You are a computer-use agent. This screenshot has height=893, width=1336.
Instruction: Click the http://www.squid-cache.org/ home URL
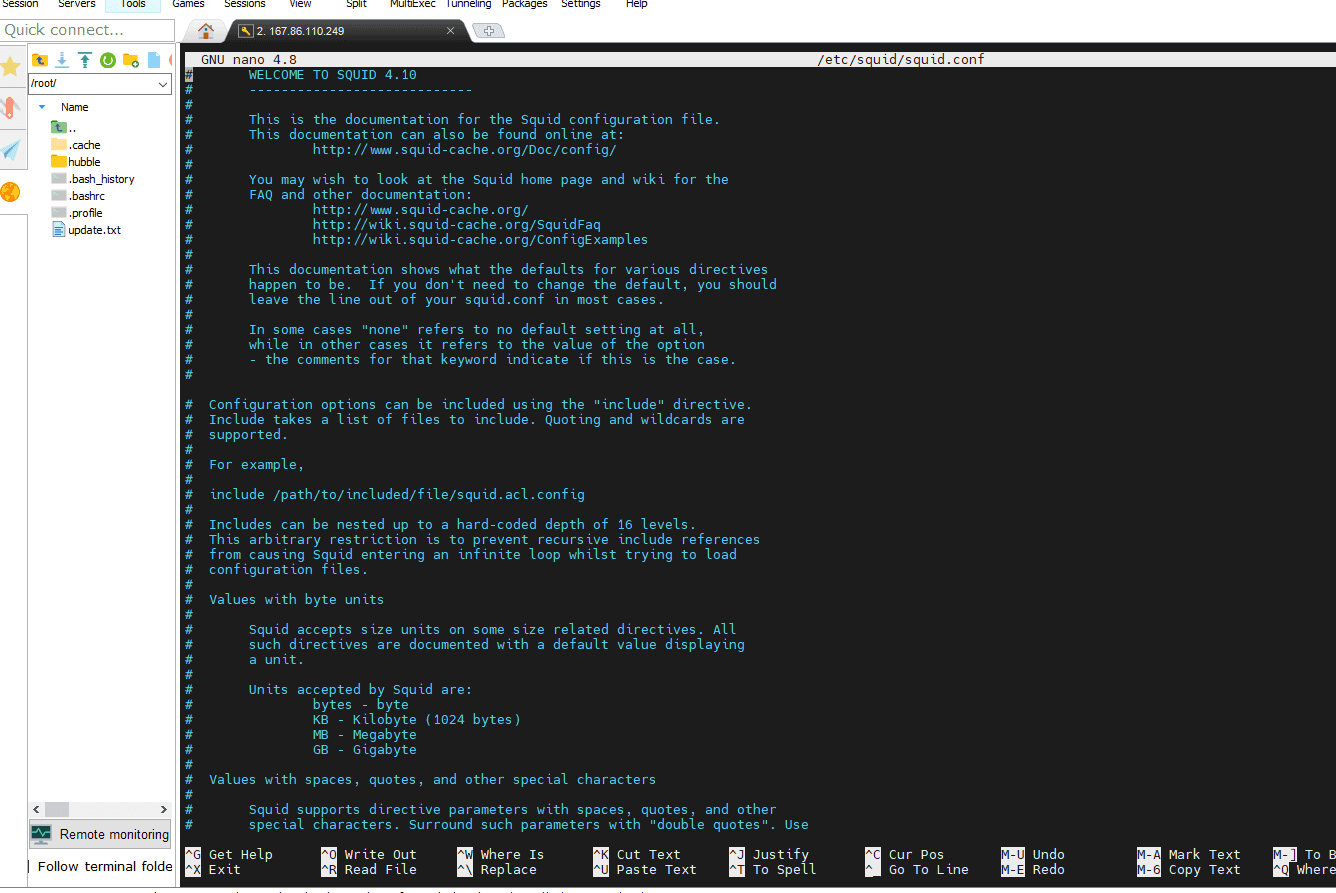420,210
